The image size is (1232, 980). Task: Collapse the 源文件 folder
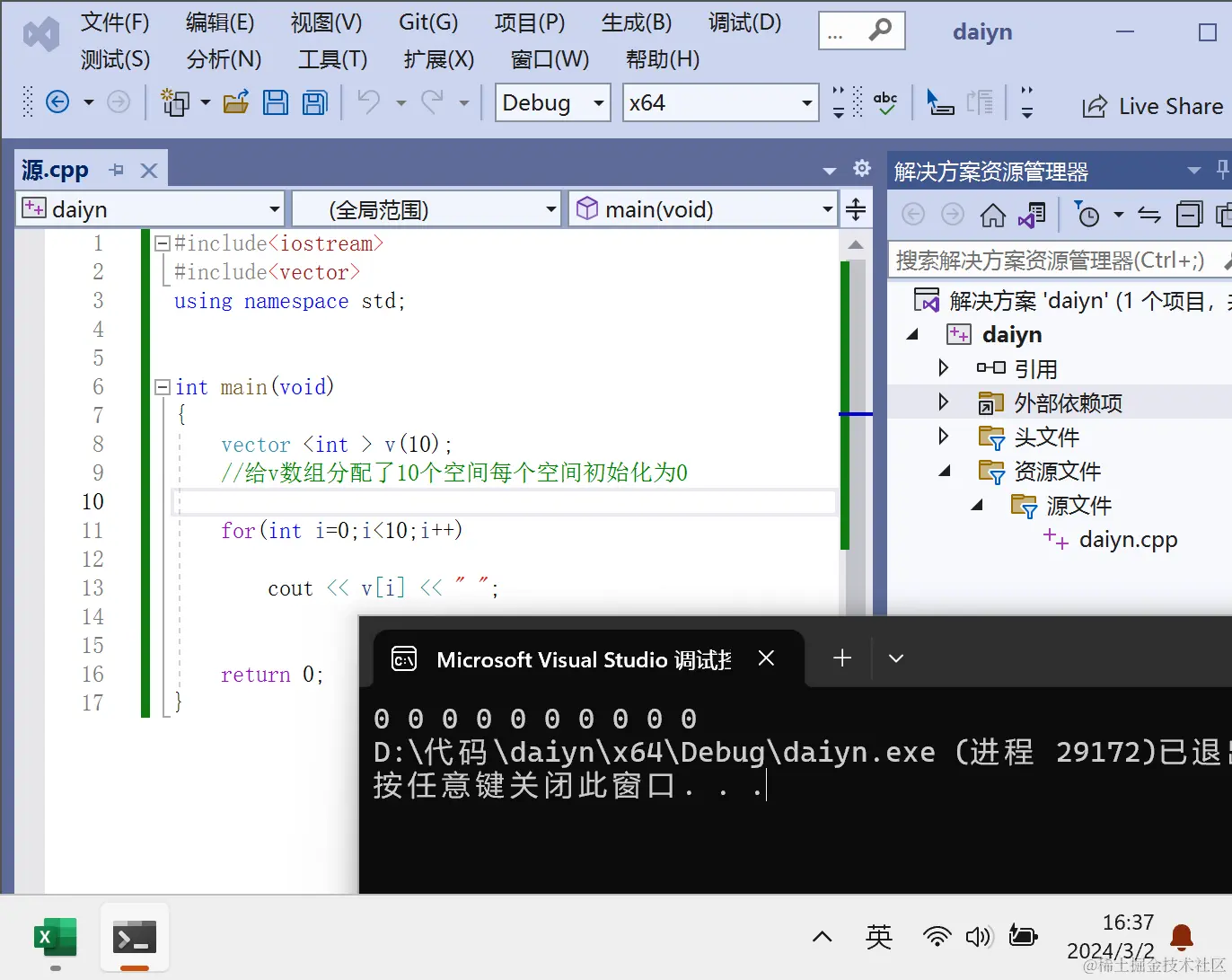977,505
